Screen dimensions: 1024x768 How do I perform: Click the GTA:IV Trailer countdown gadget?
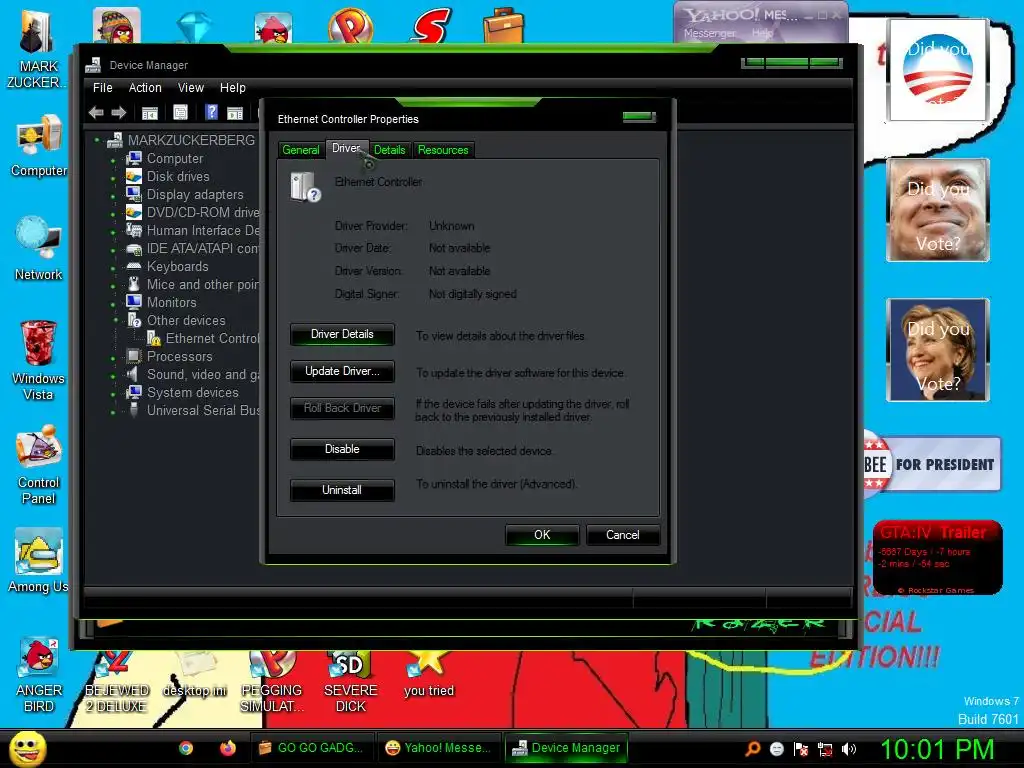click(x=937, y=558)
